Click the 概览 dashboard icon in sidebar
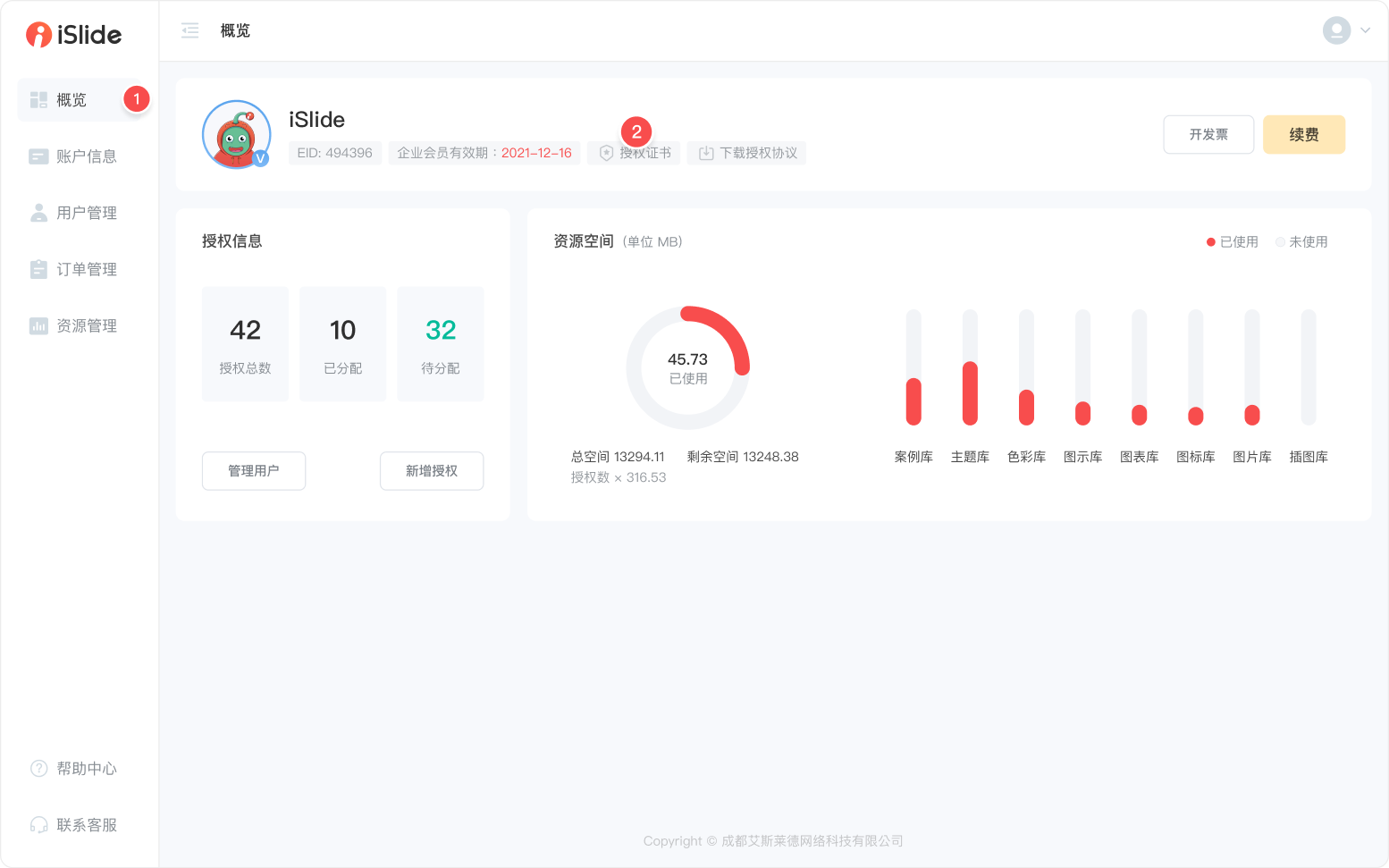The image size is (1389, 868). pos(38,99)
